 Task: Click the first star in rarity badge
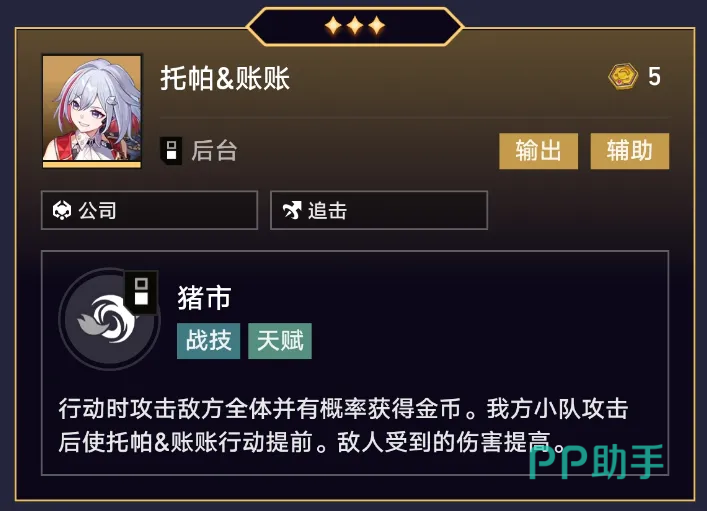pyautogui.click(x=333, y=26)
